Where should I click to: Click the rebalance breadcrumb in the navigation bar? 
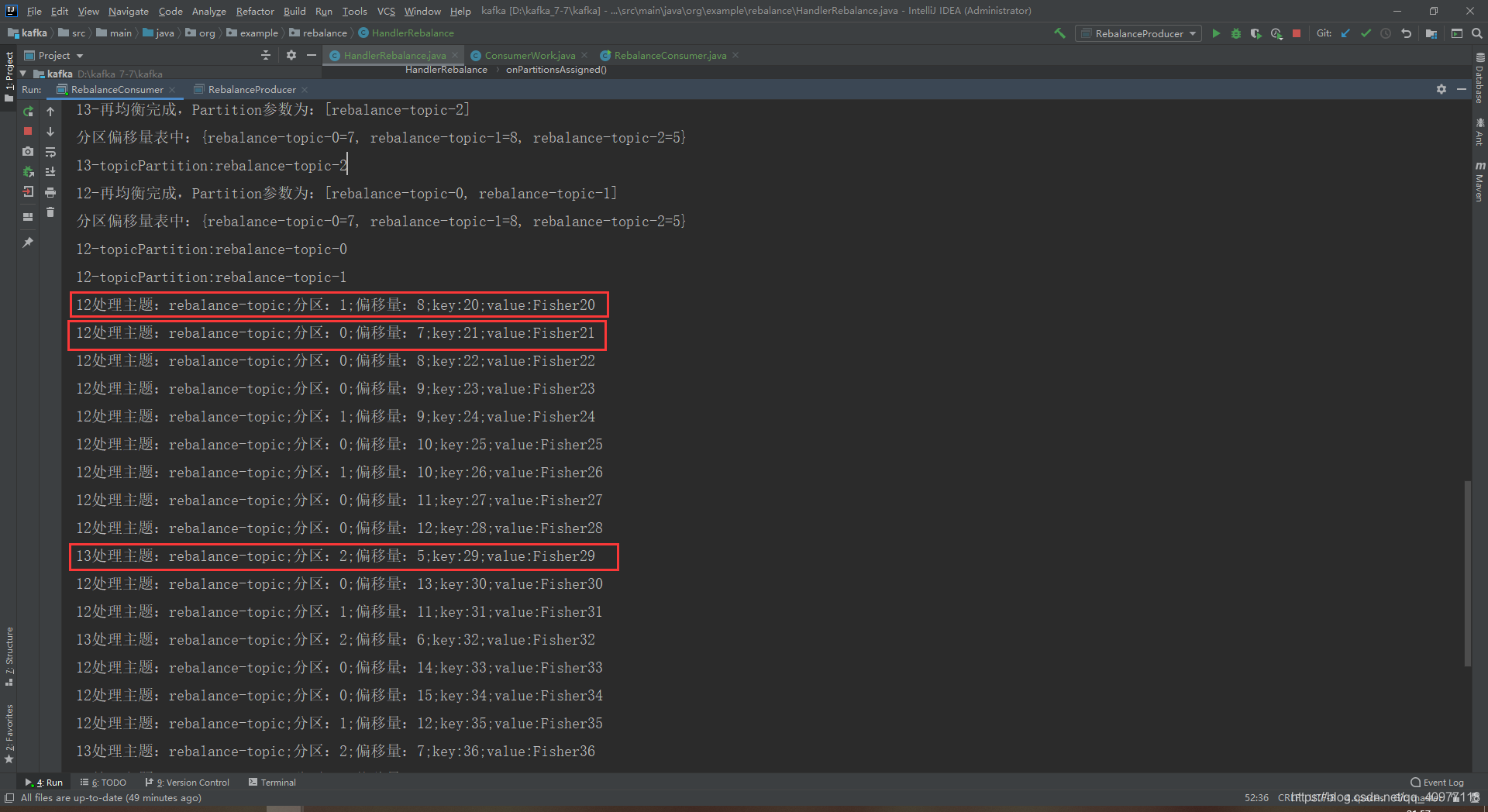pos(319,33)
